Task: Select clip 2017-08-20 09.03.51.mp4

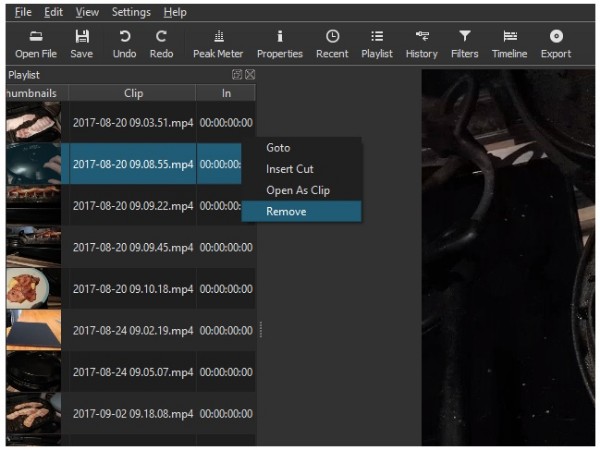Action: point(133,122)
